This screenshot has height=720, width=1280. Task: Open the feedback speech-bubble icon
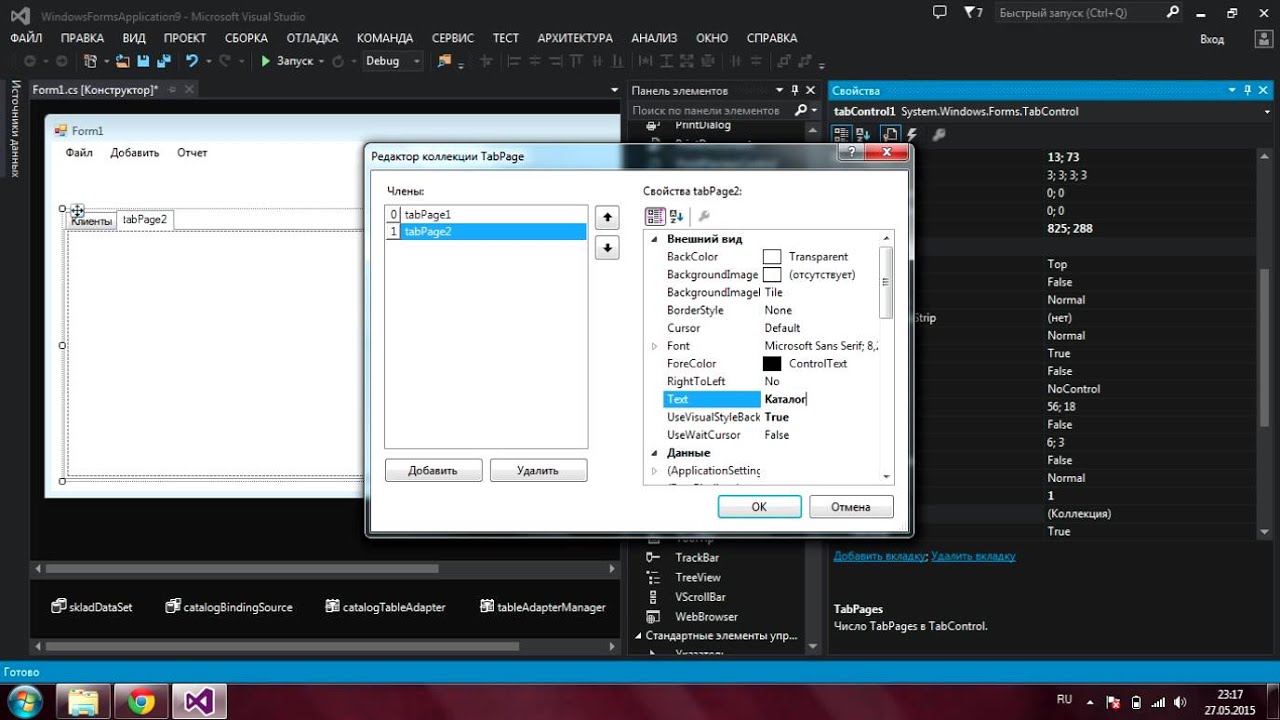click(939, 12)
